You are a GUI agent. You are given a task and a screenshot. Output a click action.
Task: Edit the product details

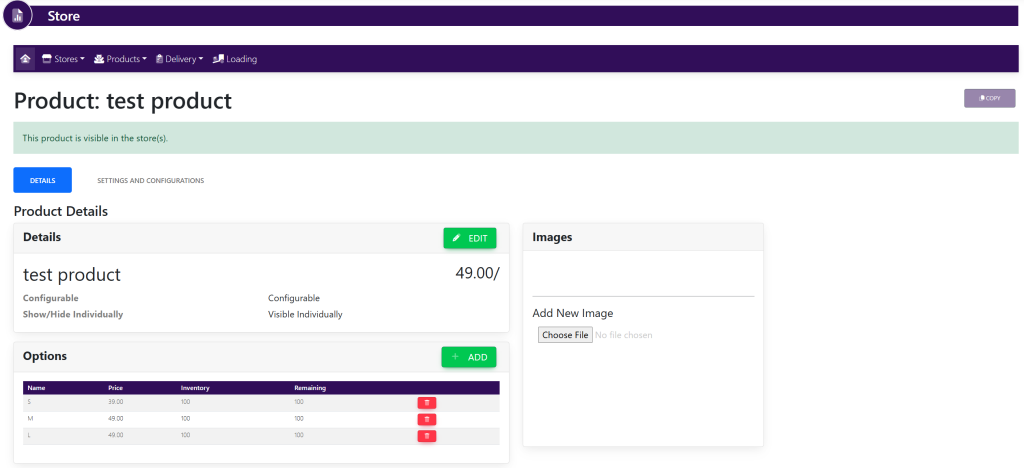pos(469,238)
